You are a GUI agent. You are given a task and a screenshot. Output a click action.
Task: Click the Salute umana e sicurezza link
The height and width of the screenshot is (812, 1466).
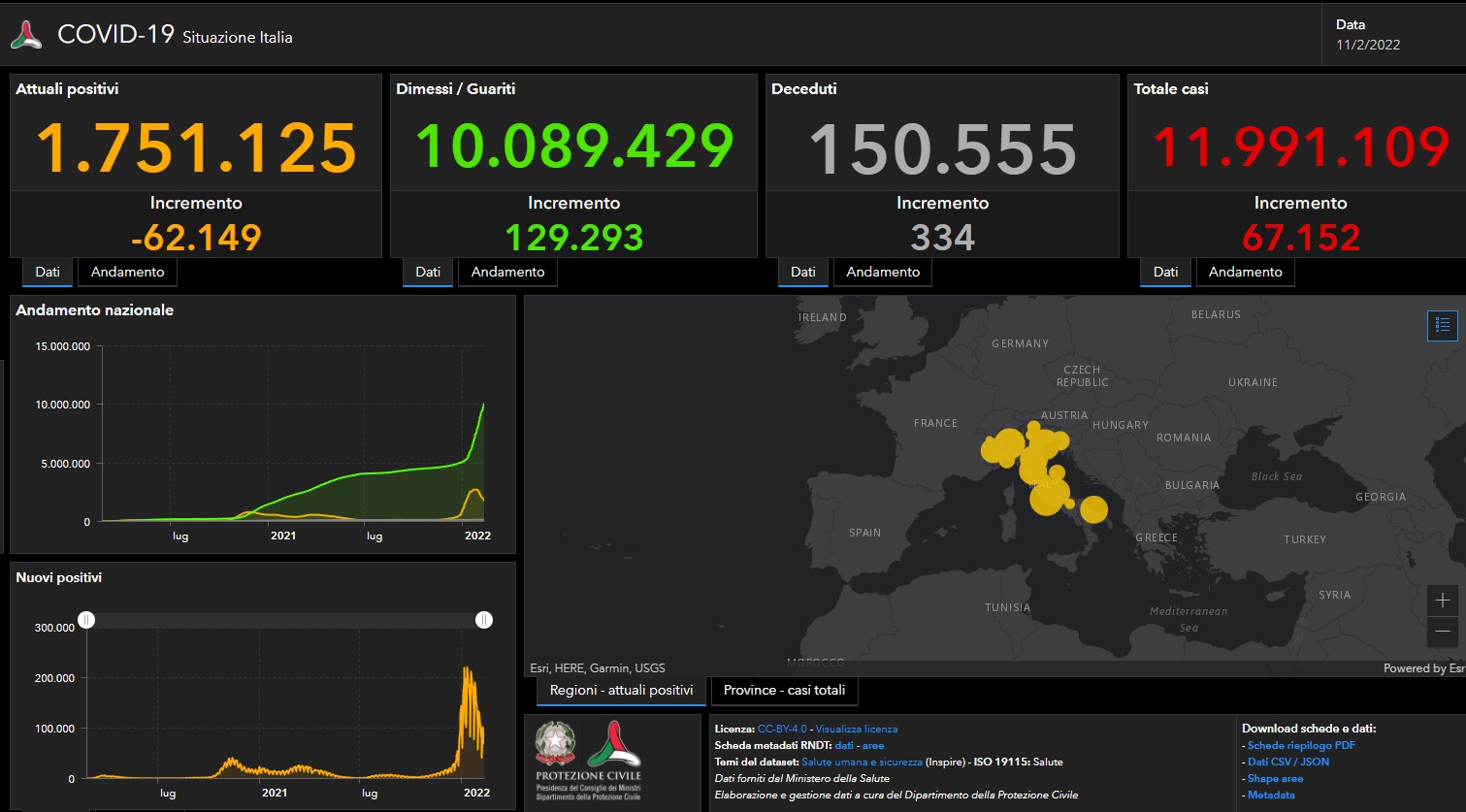pos(862,762)
